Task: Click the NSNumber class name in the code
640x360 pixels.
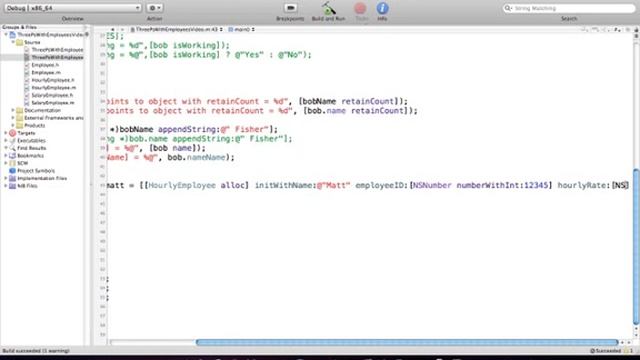Action: point(432,185)
